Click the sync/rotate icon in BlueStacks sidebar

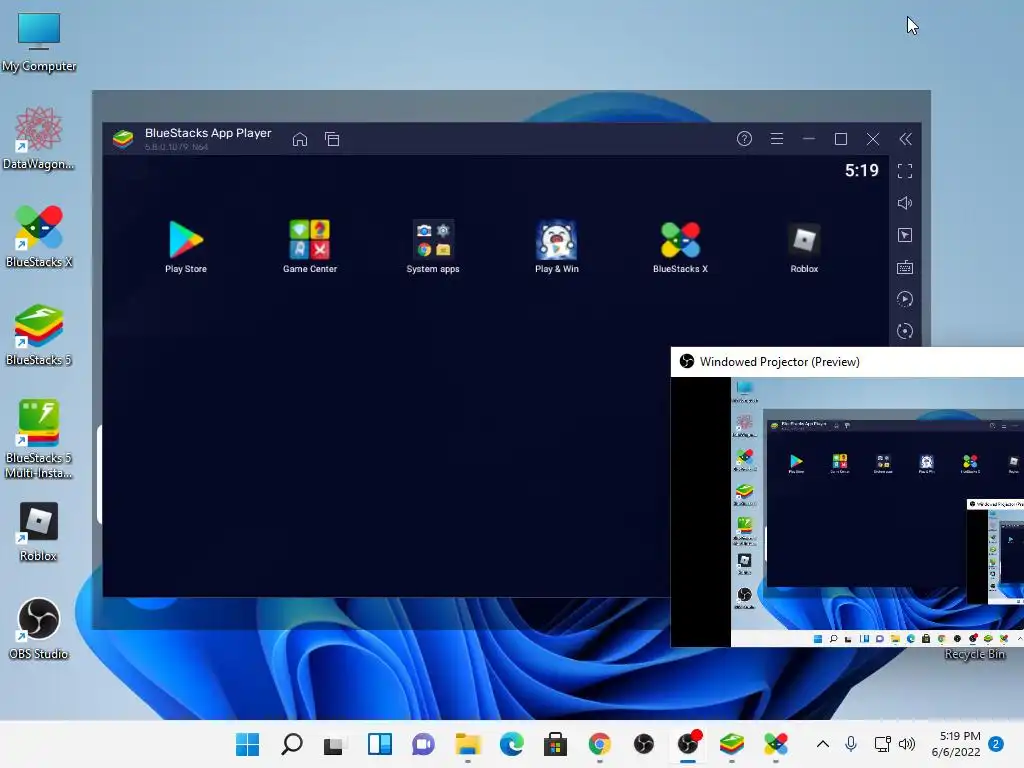pyautogui.click(x=905, y=331)
